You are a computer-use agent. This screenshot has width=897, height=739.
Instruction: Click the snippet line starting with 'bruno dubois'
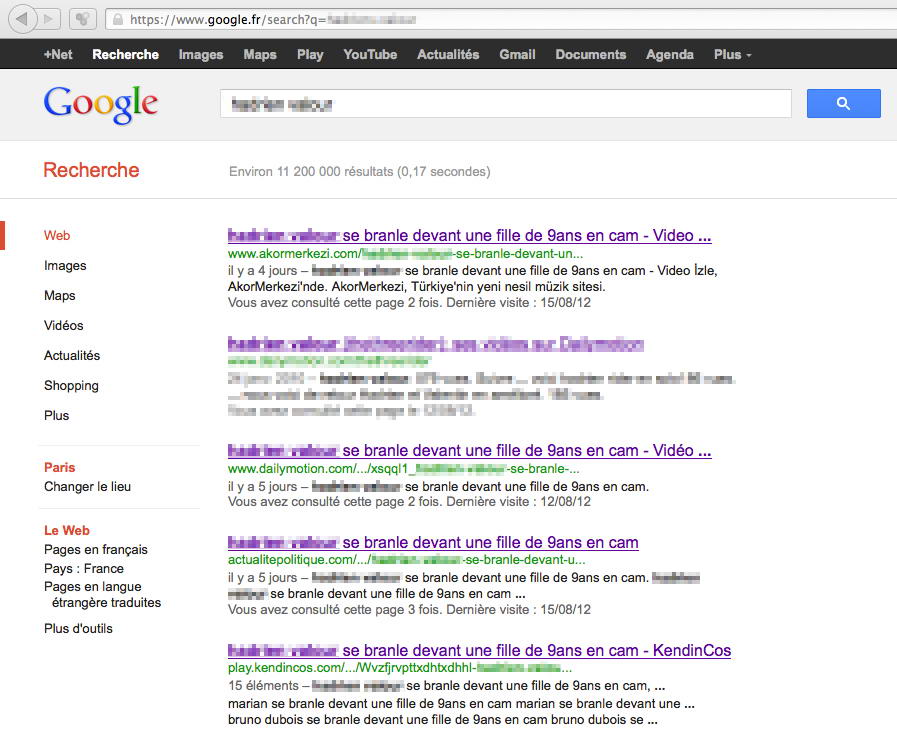coord(443,720)
